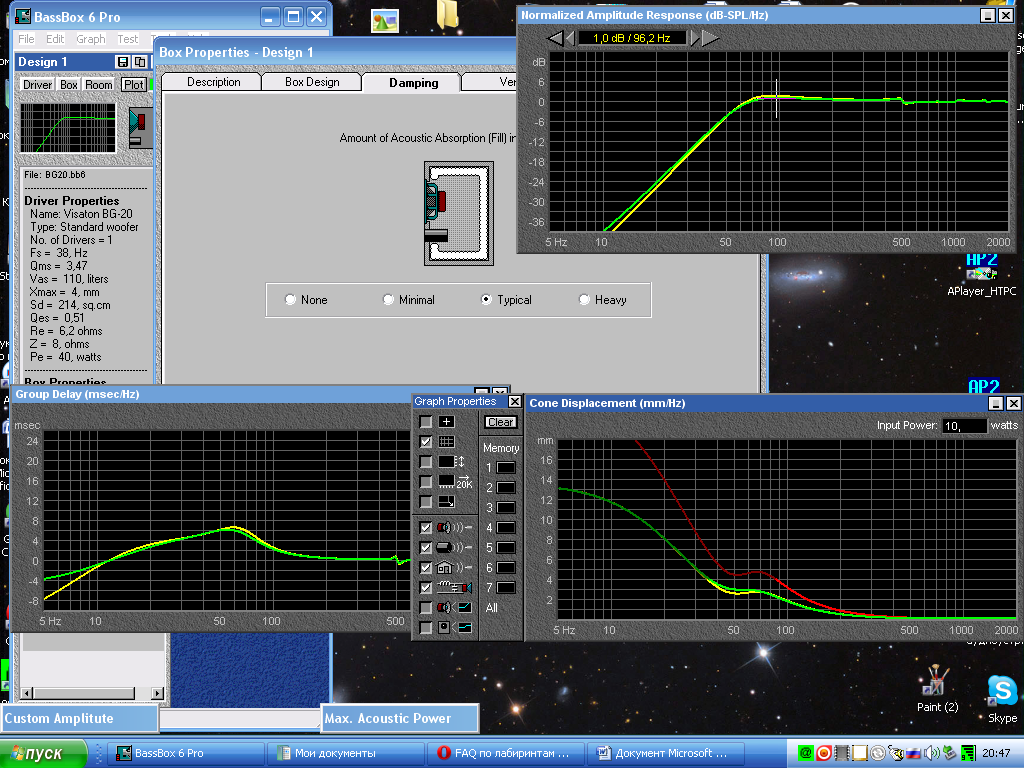This screenshot has width=1024, height=768.
Task: Click the box cylinder response icon
Action: (x=455, y=547)
